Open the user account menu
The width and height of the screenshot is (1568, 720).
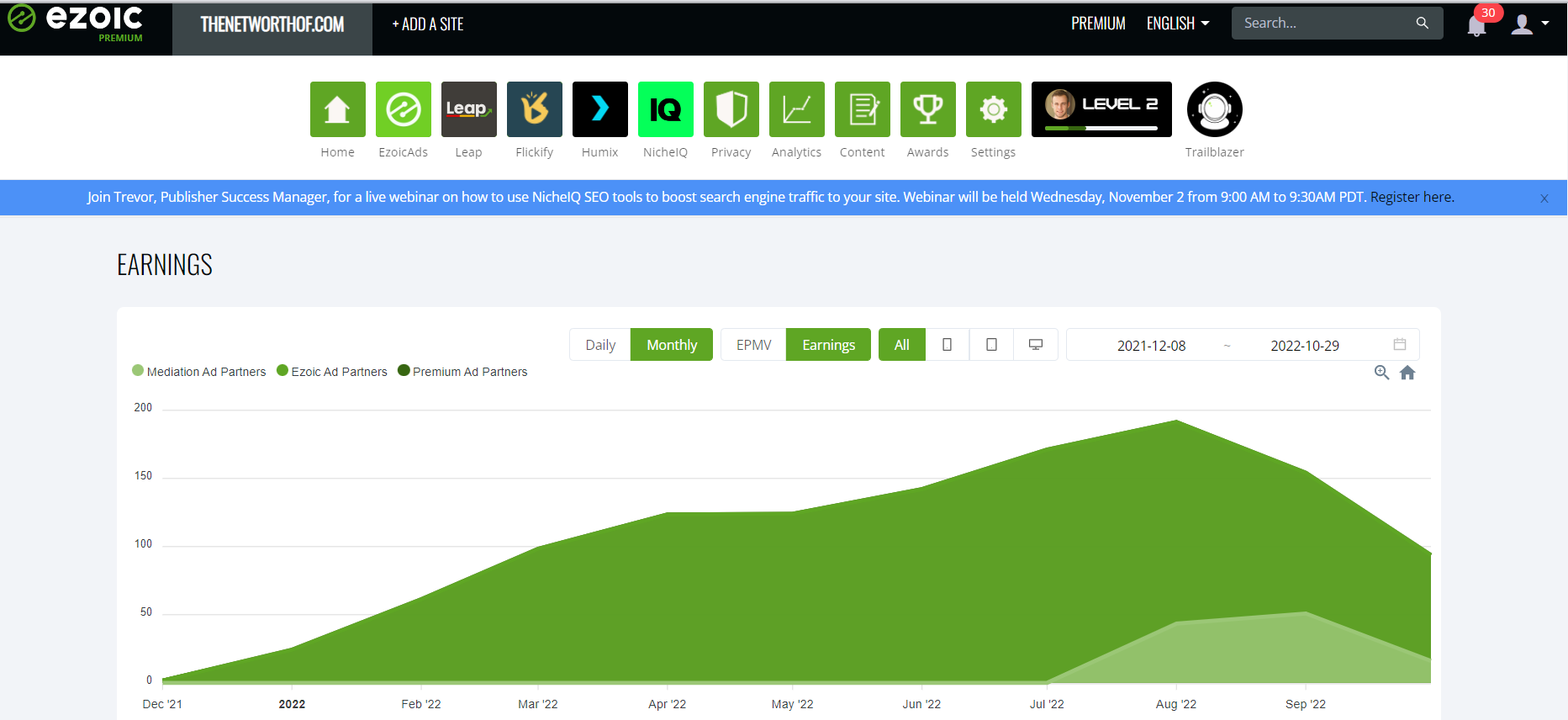pos(1529,24)
